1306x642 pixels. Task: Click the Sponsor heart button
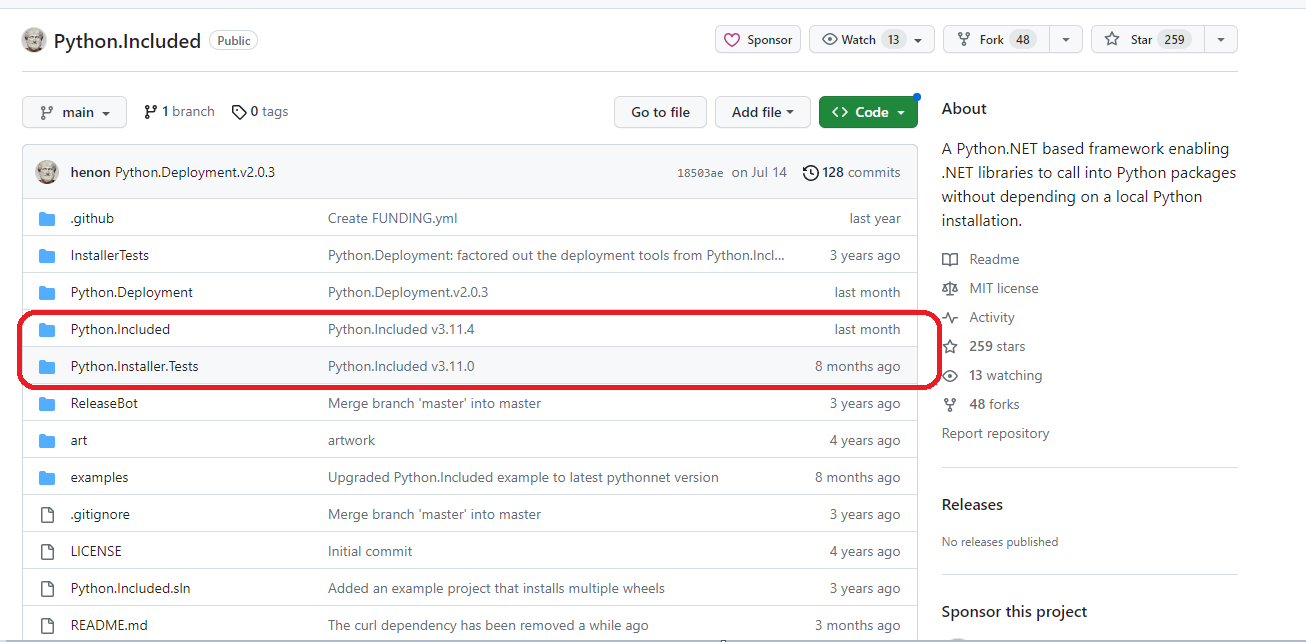coord(758,40)
